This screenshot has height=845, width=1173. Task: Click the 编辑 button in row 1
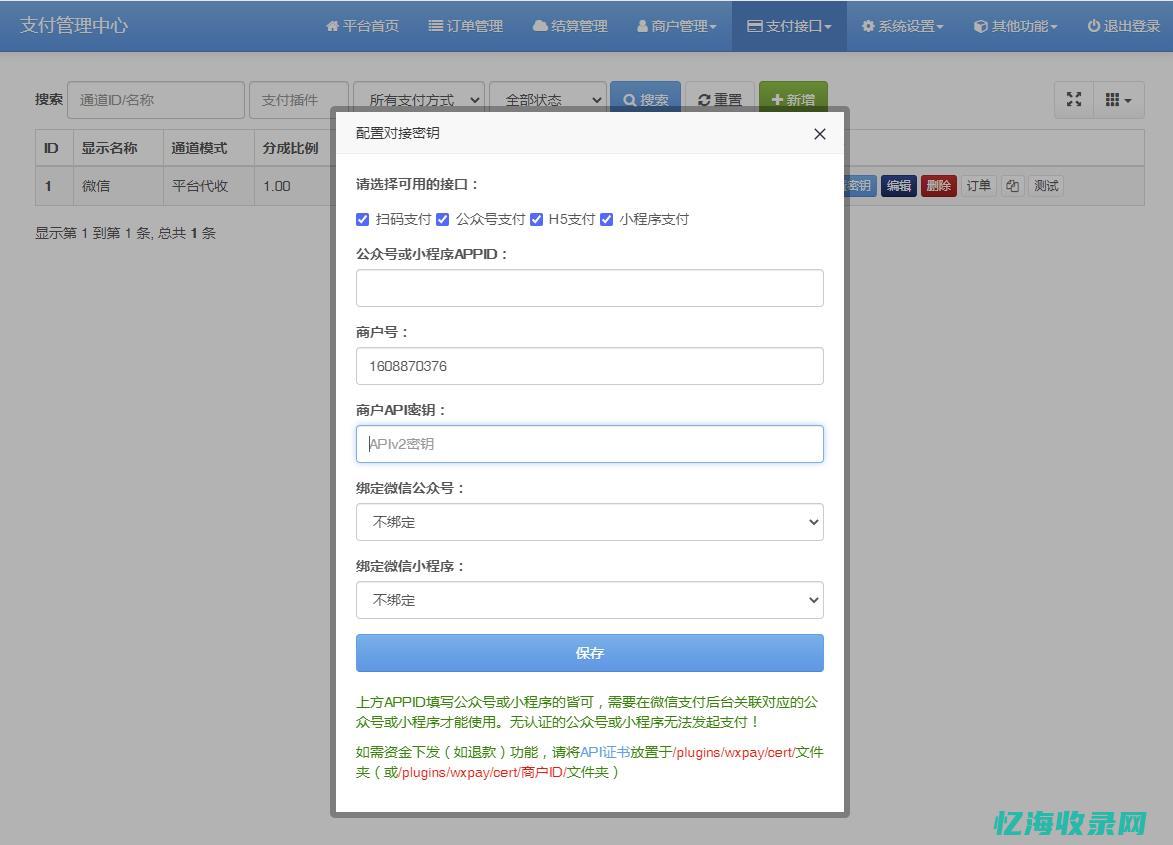pyautogui.click(x=899, y=185)
